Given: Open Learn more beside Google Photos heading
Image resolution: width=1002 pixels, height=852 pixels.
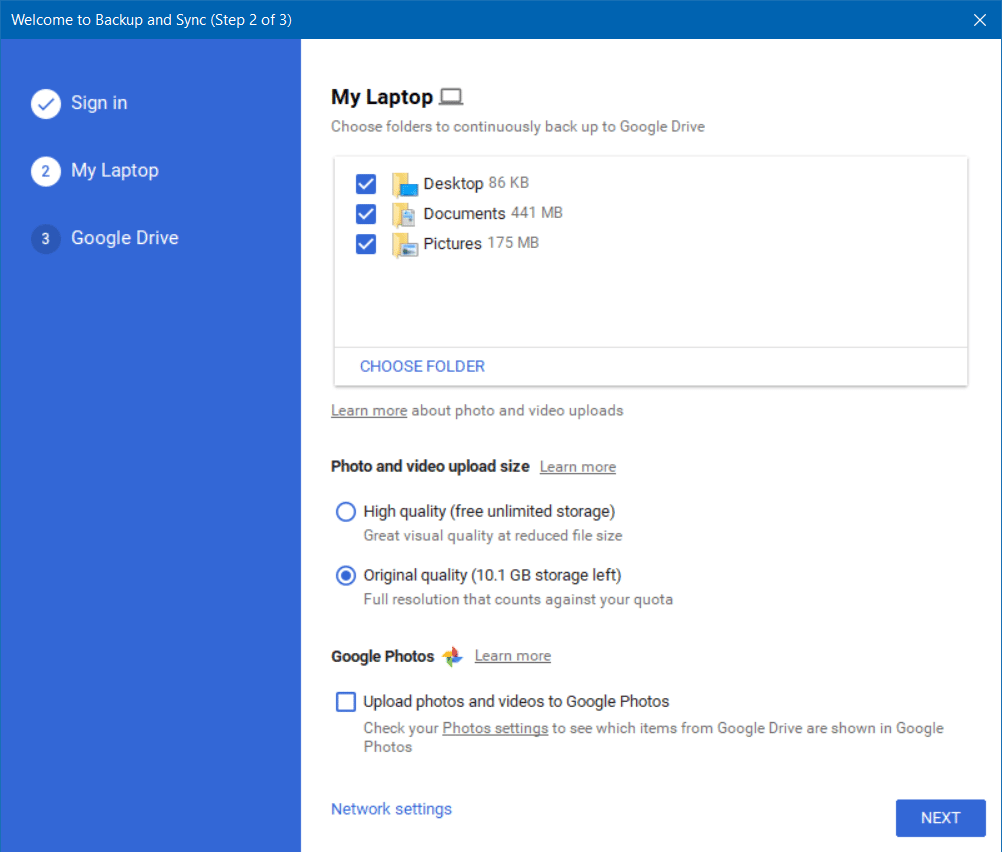Looking at the screenshot, I should [513, 656].
